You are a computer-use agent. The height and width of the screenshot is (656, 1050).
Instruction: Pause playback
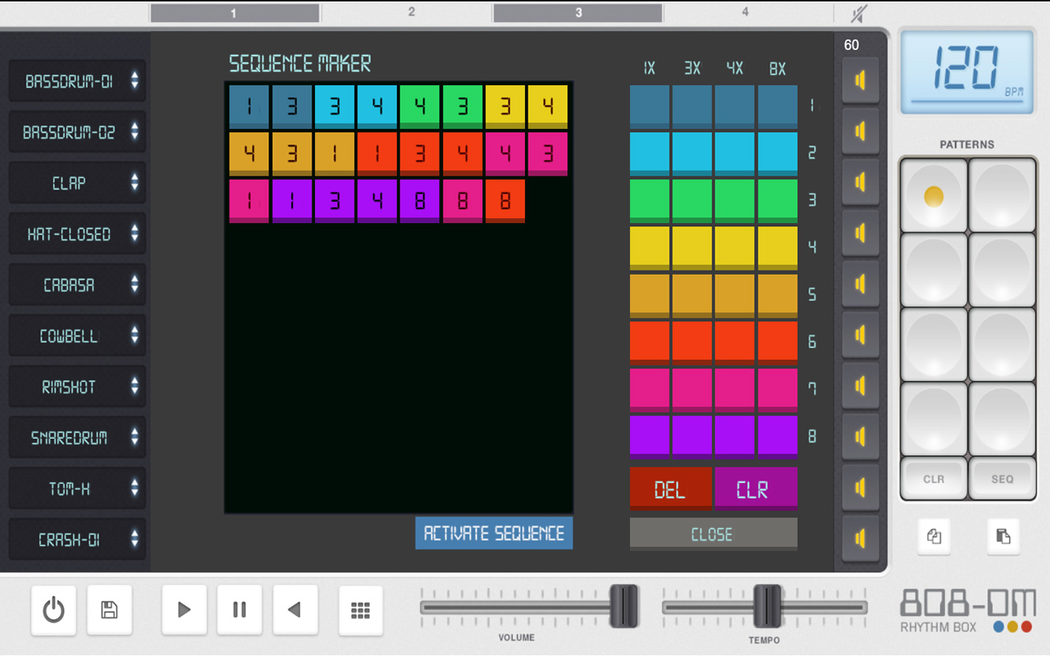(x=239, y=610)
